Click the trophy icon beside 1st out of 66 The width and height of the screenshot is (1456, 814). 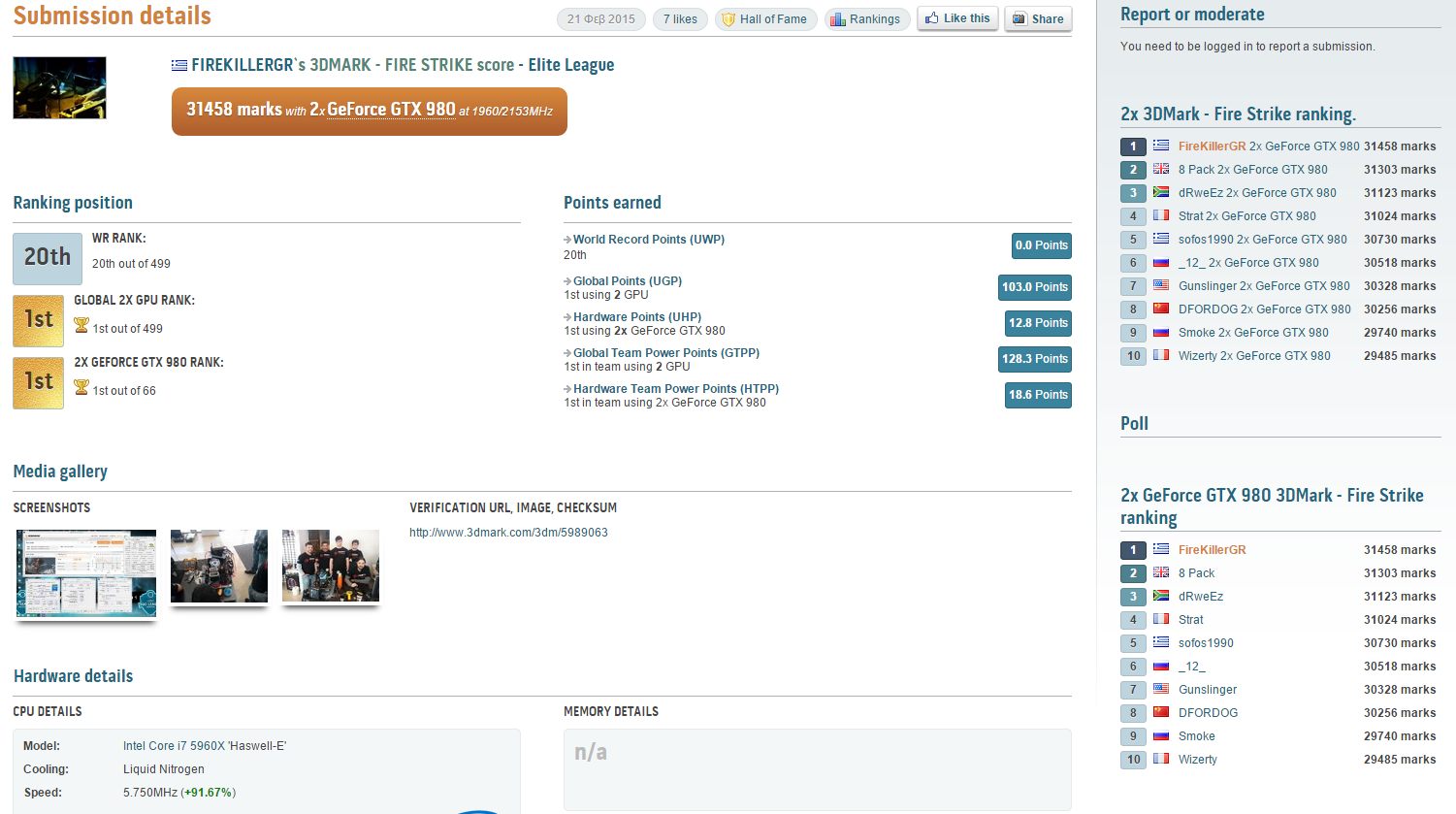coord(81,388)
